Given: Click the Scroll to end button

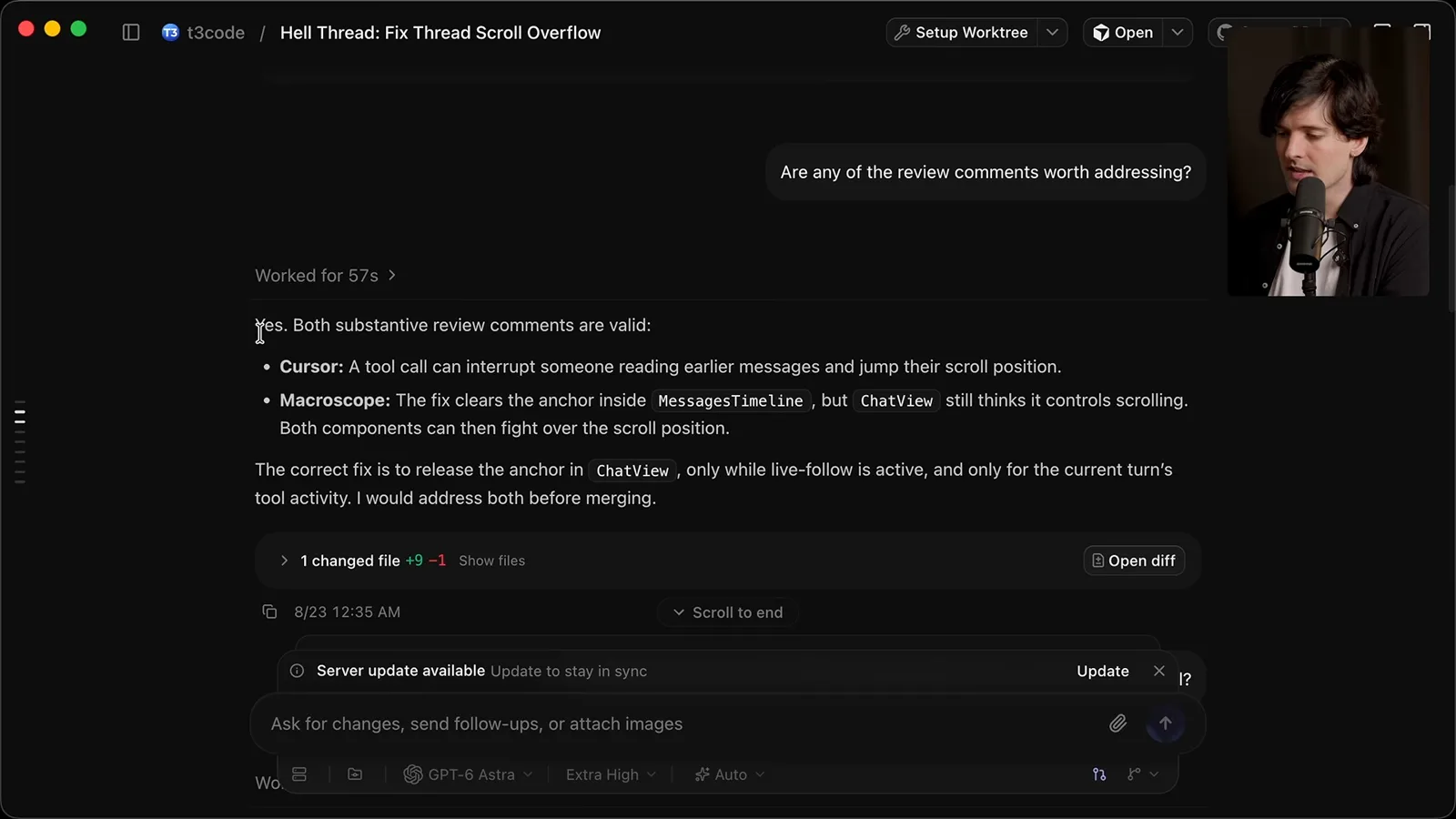Looking at the screenshot, I should 728,612.
